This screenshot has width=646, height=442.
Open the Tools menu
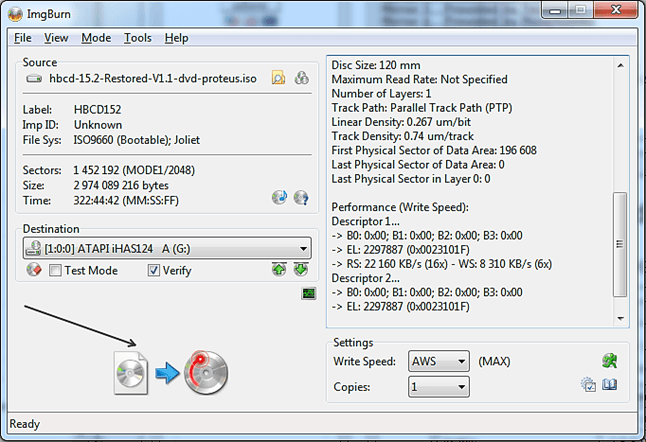(138, 38)
